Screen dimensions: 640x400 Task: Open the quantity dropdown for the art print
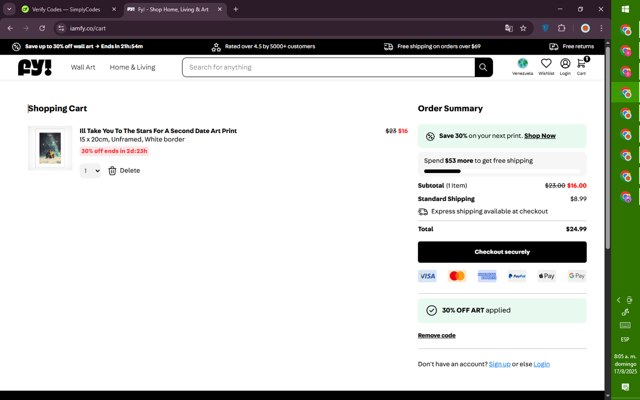pos(90,171)
